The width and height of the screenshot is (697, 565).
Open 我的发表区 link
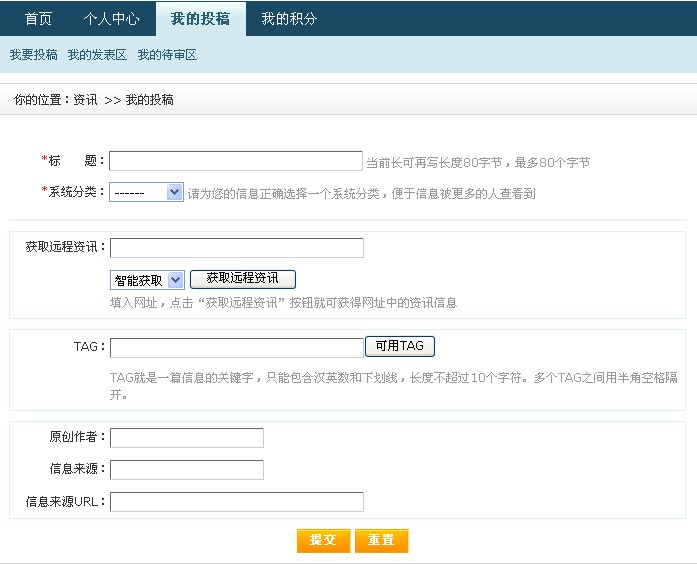tap(97, 55)
